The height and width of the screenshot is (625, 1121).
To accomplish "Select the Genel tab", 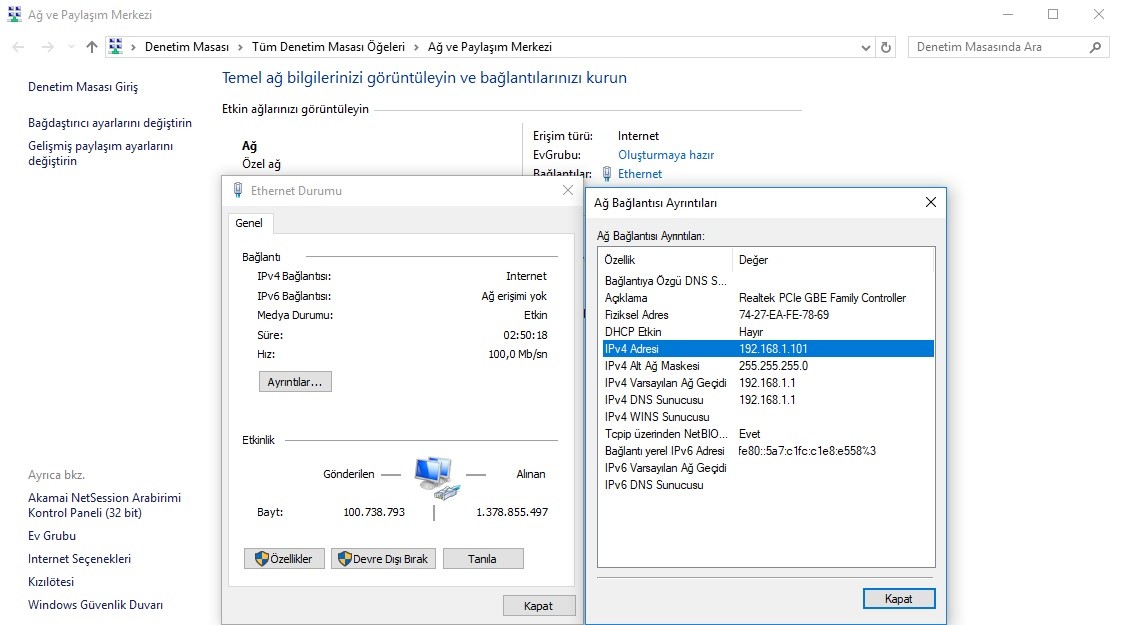I will click(x=249, y=223).
